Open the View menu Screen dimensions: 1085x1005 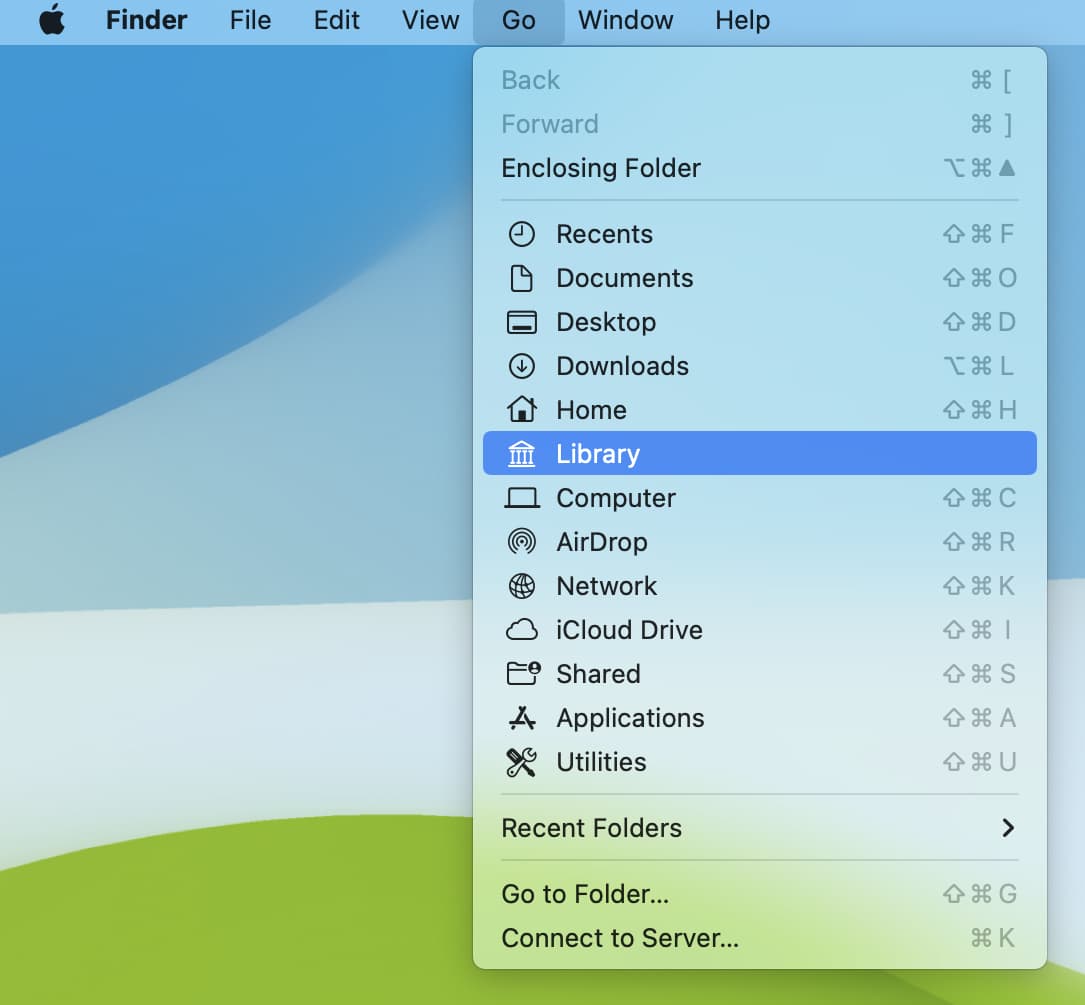[430, 20]
